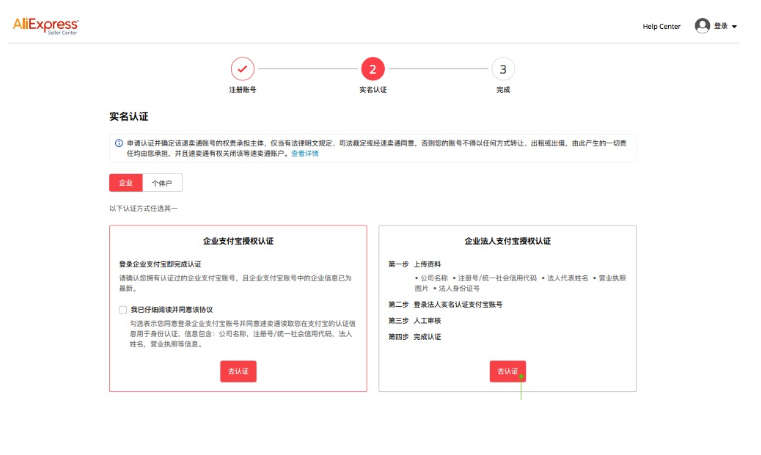
Task: Click 登录企业支付宝即完成认证 text
Action: pyautogui.click(x=160, y=264)
